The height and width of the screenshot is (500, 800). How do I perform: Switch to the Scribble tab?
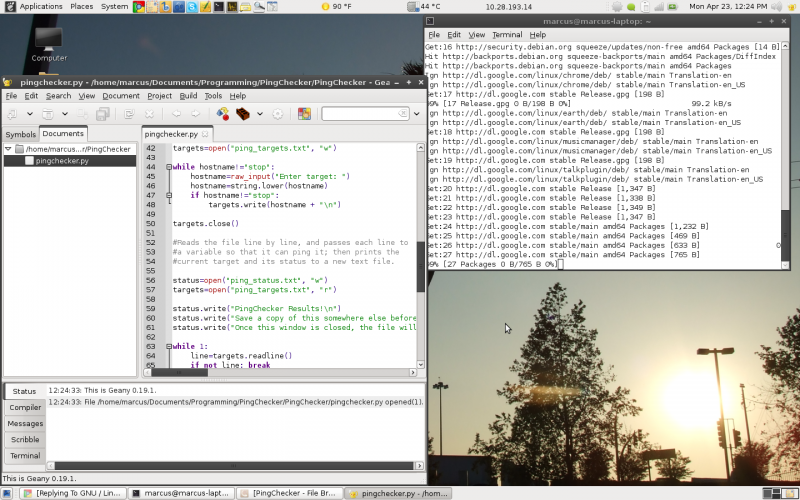(x=25, y=439)
